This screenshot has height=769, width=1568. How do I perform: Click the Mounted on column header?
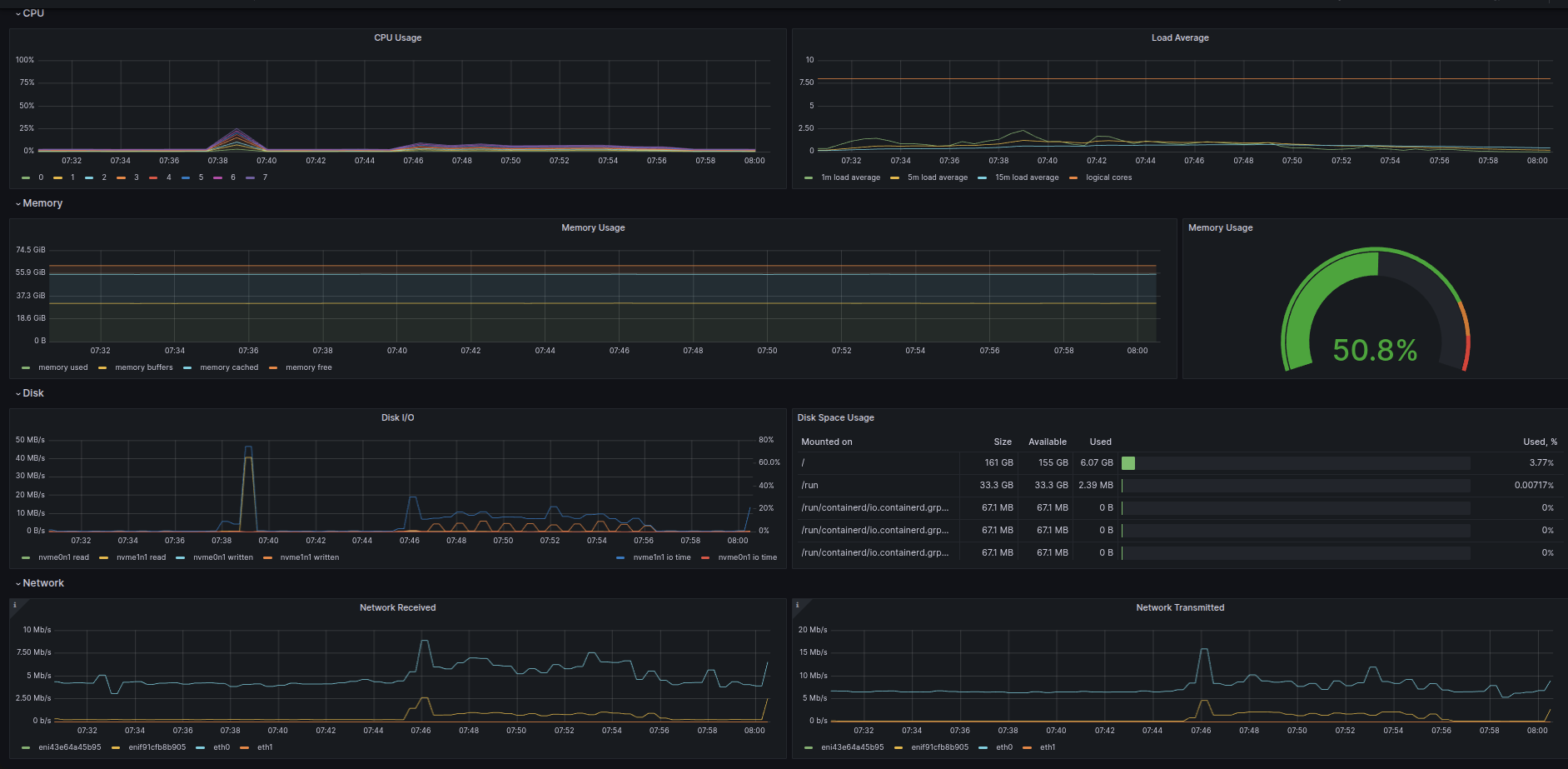point(827,442)
